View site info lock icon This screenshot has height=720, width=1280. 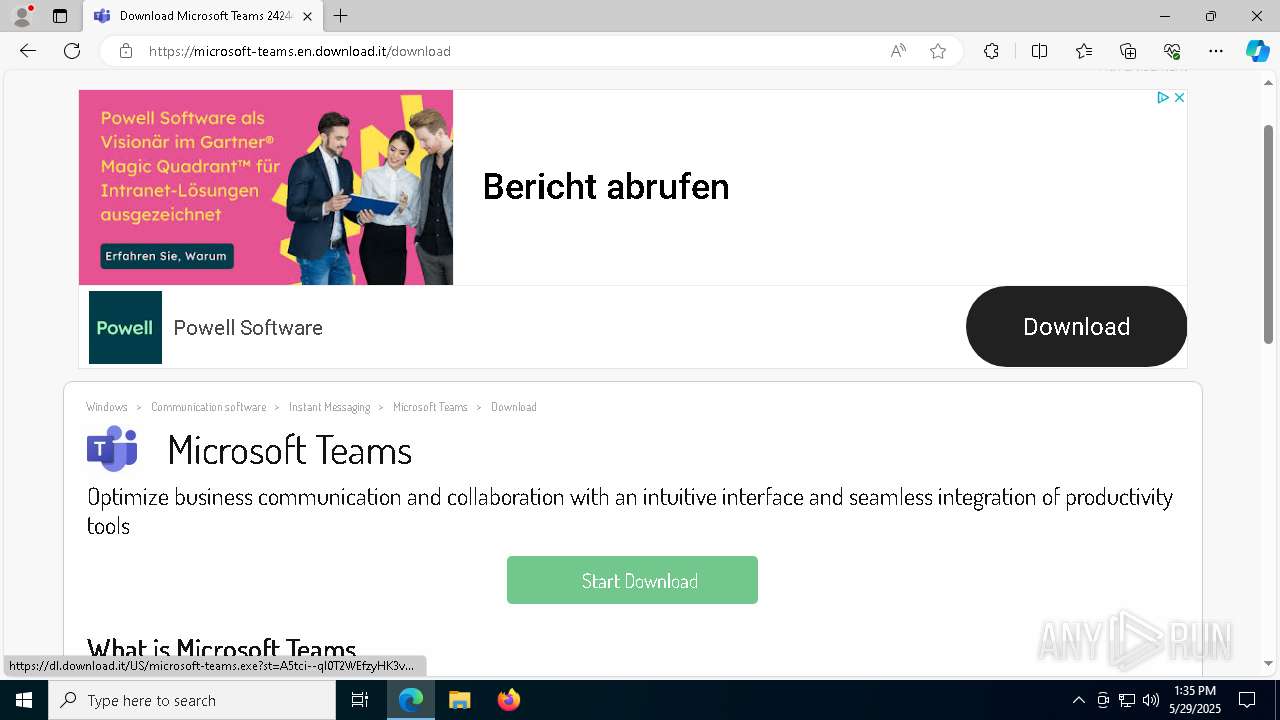(x=126, y=51)
